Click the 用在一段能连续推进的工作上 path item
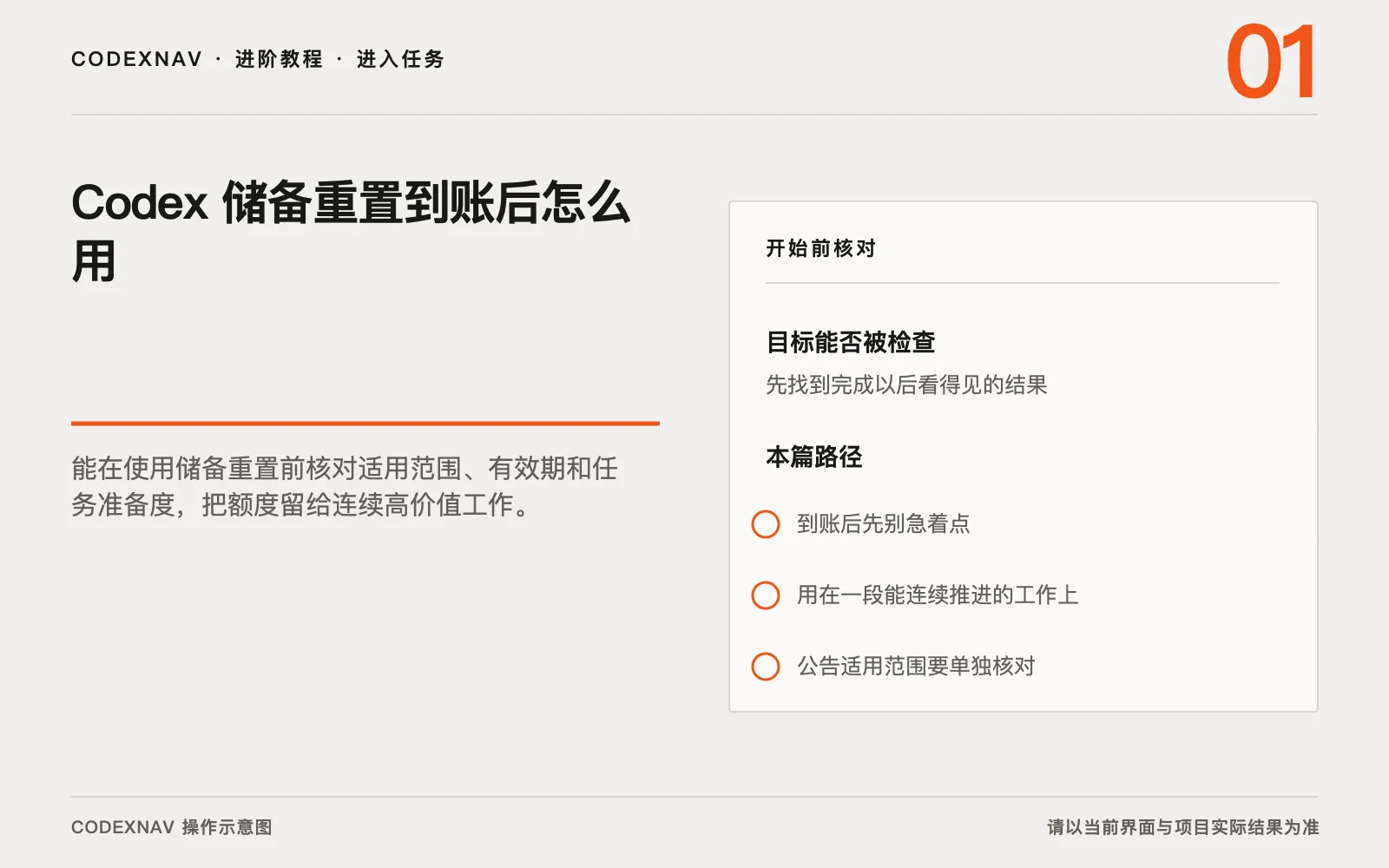Viewport: 1389px width, 868px height. click(x=938, y=595)
